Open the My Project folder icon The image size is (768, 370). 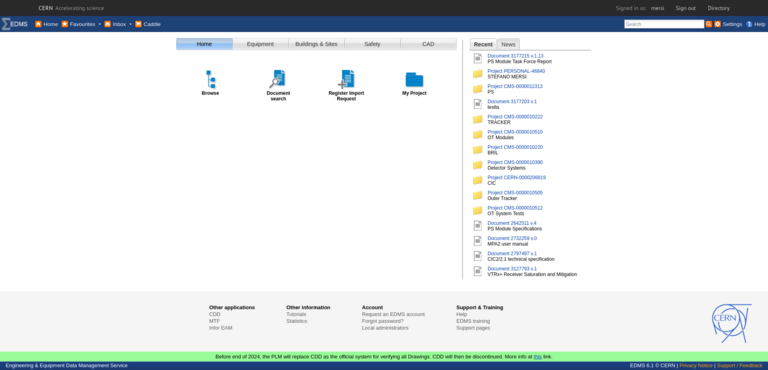coord(414,80)
